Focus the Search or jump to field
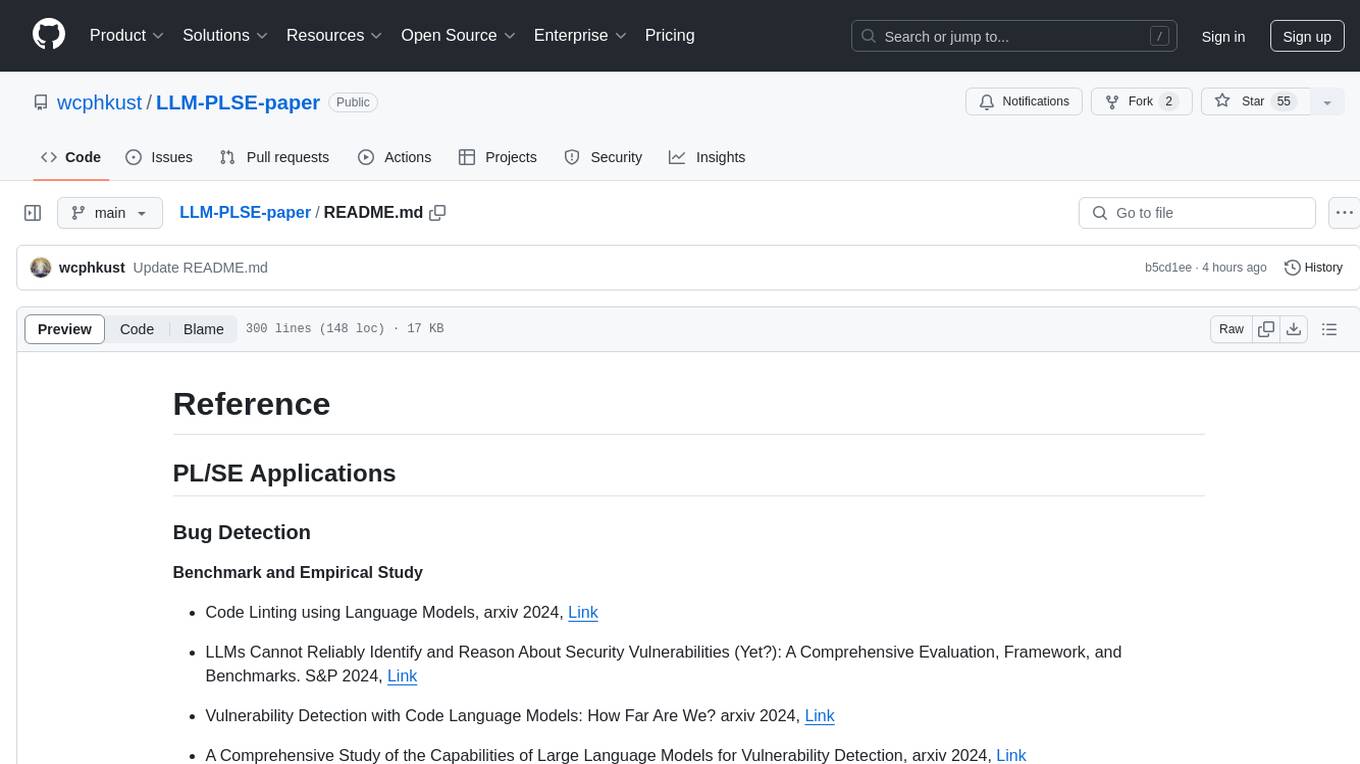The height and width of the screenshot is (764, 1360). [1015, 36]
